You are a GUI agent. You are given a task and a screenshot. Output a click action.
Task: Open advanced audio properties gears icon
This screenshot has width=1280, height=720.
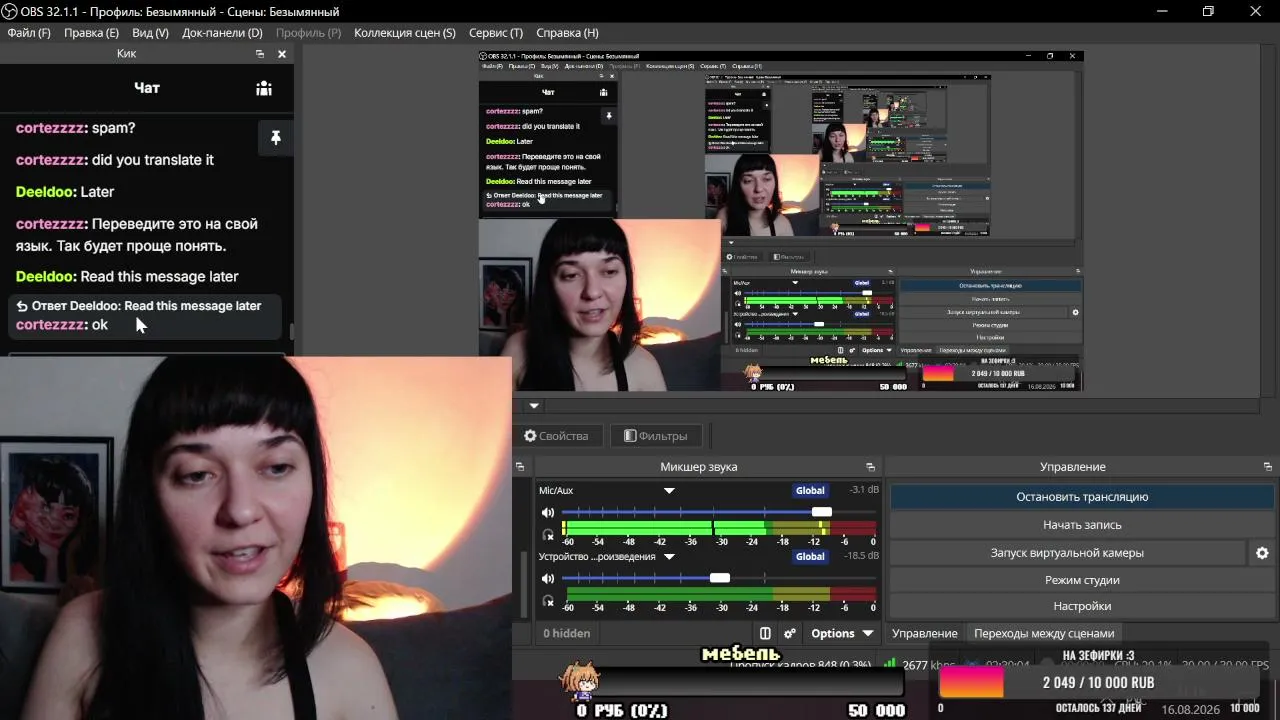790,633
